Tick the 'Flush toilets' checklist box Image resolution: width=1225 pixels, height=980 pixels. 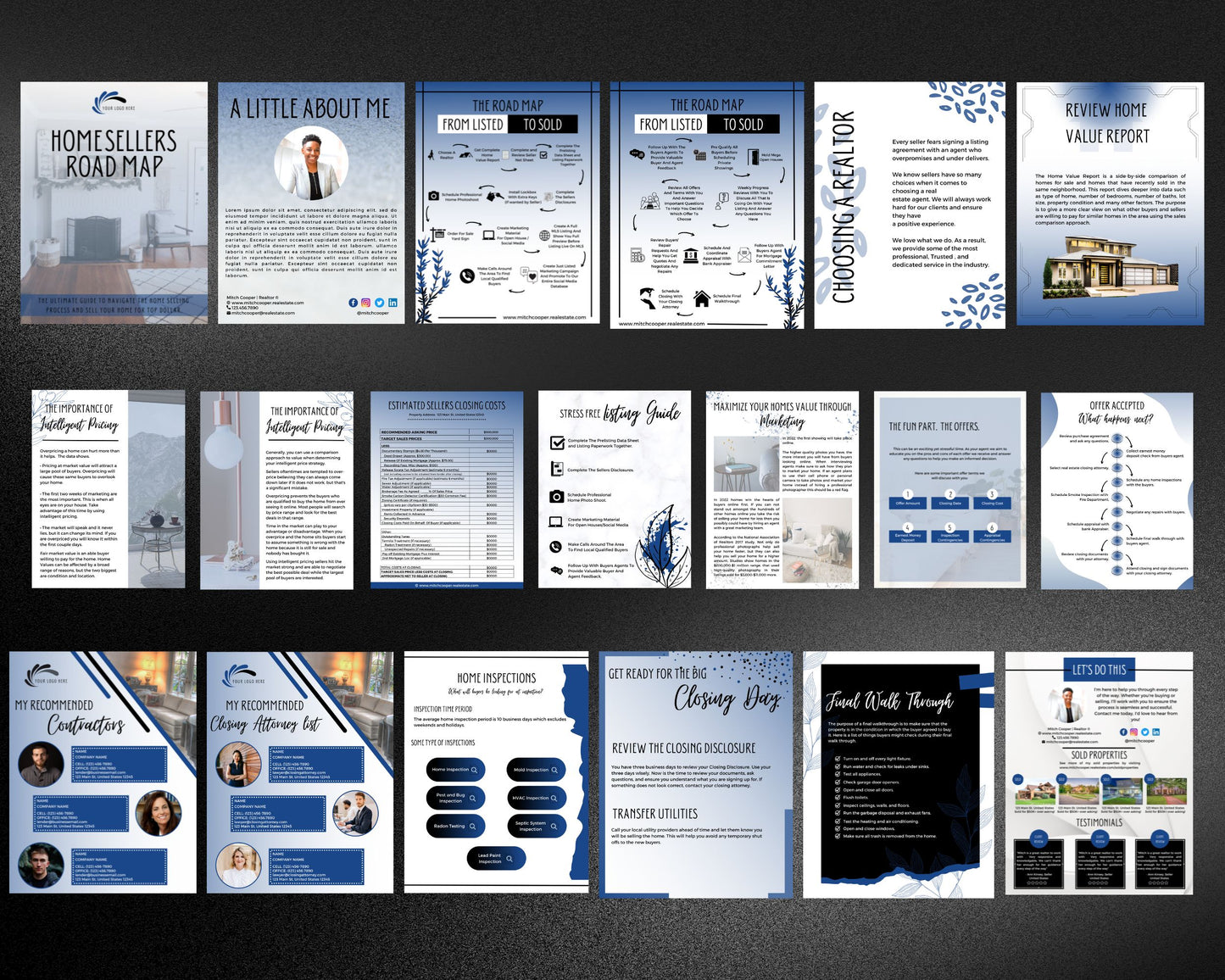tap(837, 798)
